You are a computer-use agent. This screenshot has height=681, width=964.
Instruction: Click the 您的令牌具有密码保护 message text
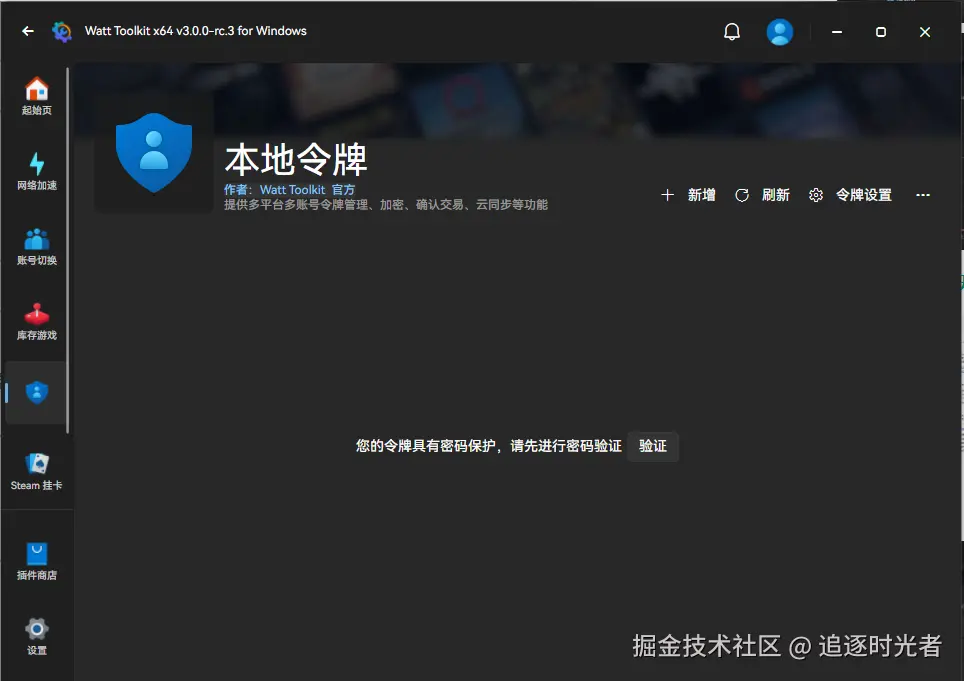[489, 446]
